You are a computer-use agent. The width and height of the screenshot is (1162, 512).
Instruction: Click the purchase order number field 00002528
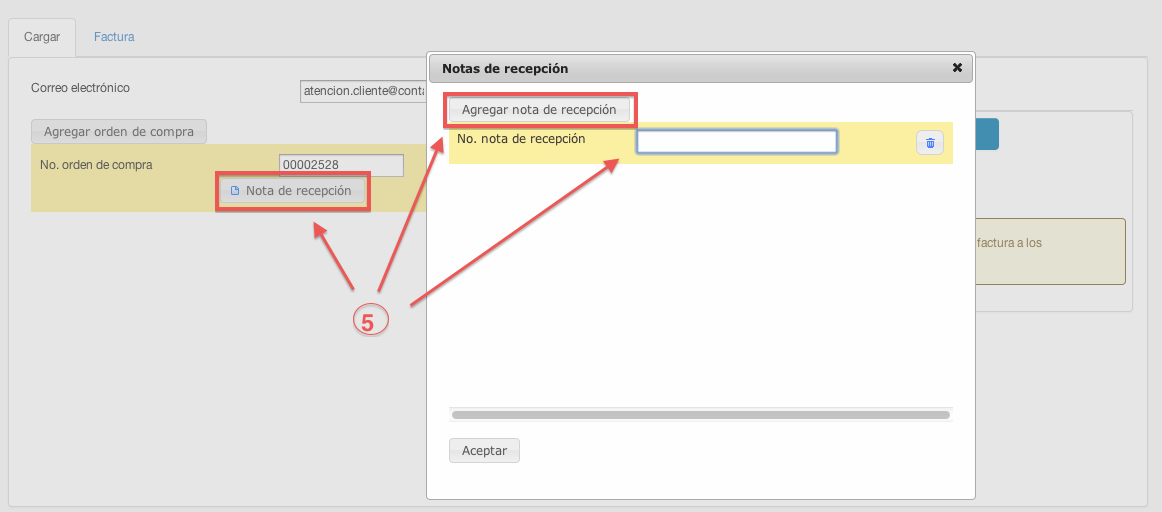pyautogui.click(x=341, y=165)
